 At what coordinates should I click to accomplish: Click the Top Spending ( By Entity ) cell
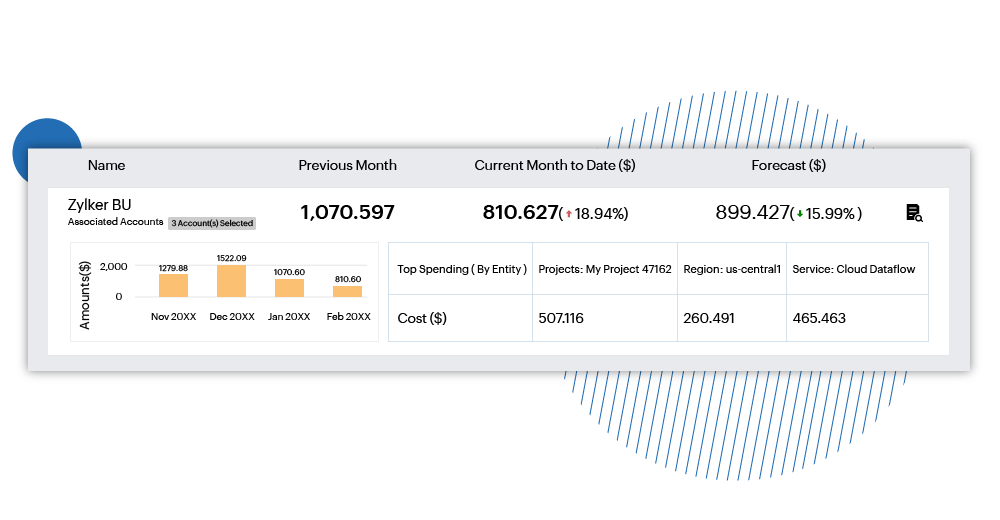tap(460, 269)
